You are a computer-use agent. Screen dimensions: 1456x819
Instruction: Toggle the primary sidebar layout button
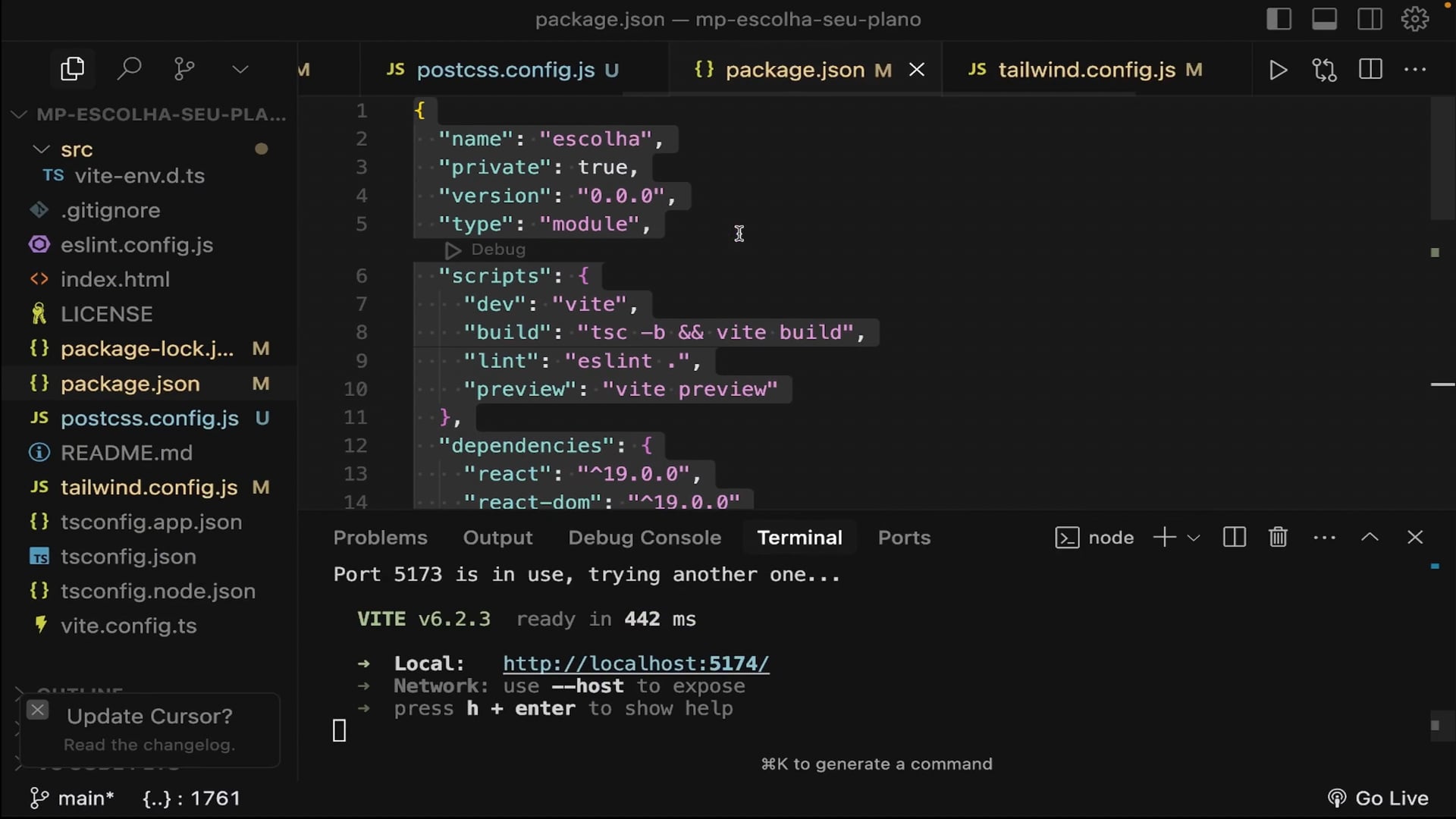pos(1279,19)
